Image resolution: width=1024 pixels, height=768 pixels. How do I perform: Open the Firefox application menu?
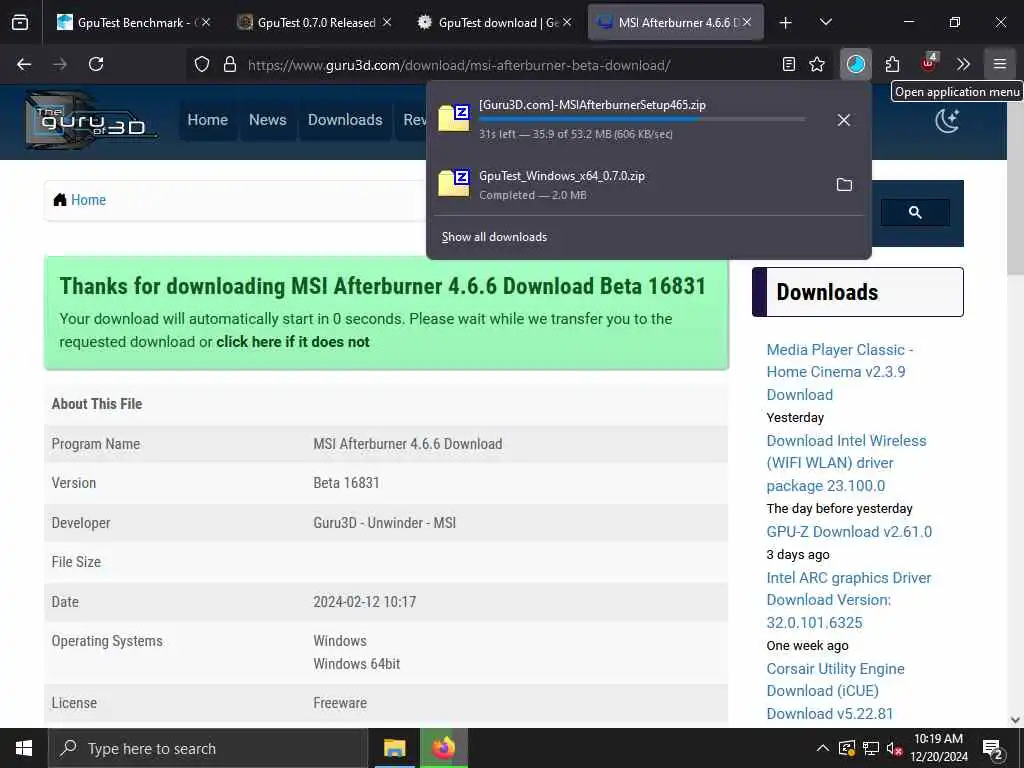999,64
